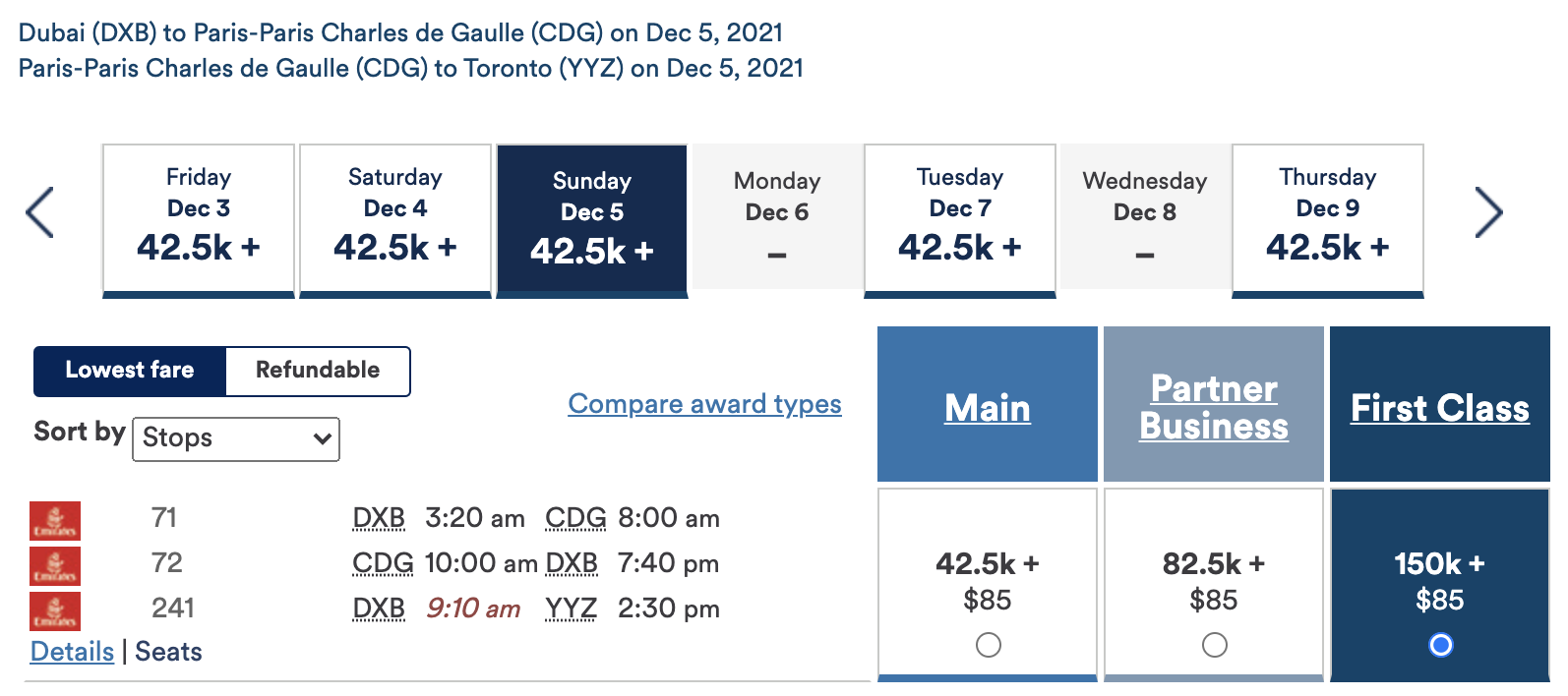Click the Main cabin column header
The image size is (1568, 696).
pyautogui.click(x=988, y=408)
